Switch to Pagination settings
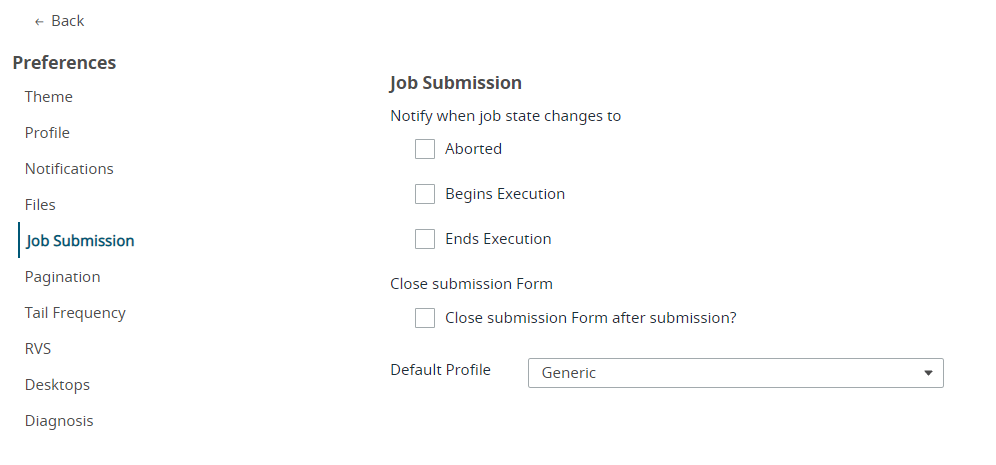Screen dimensions: 996x465 click(62, 277)
